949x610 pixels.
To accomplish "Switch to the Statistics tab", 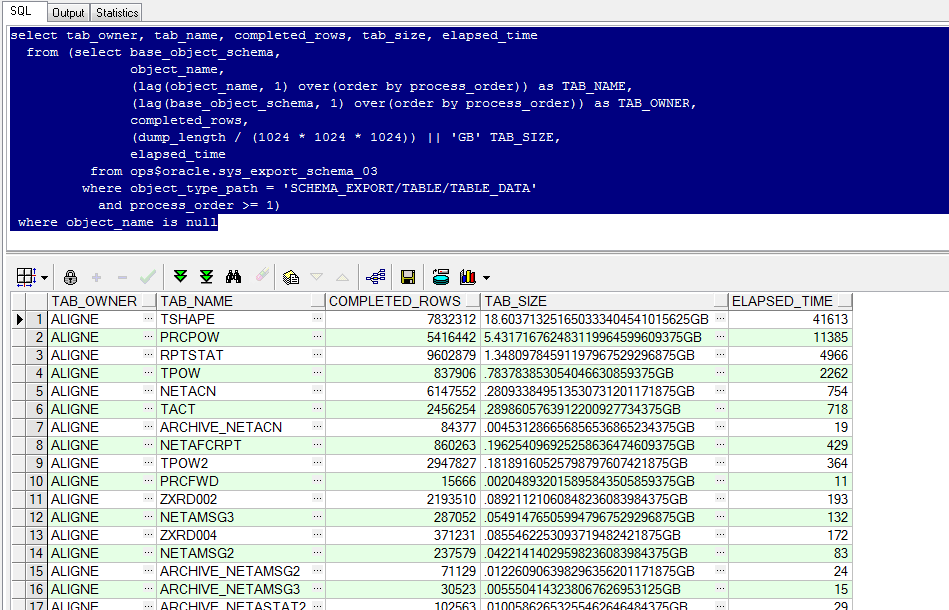I will point(116,12).
